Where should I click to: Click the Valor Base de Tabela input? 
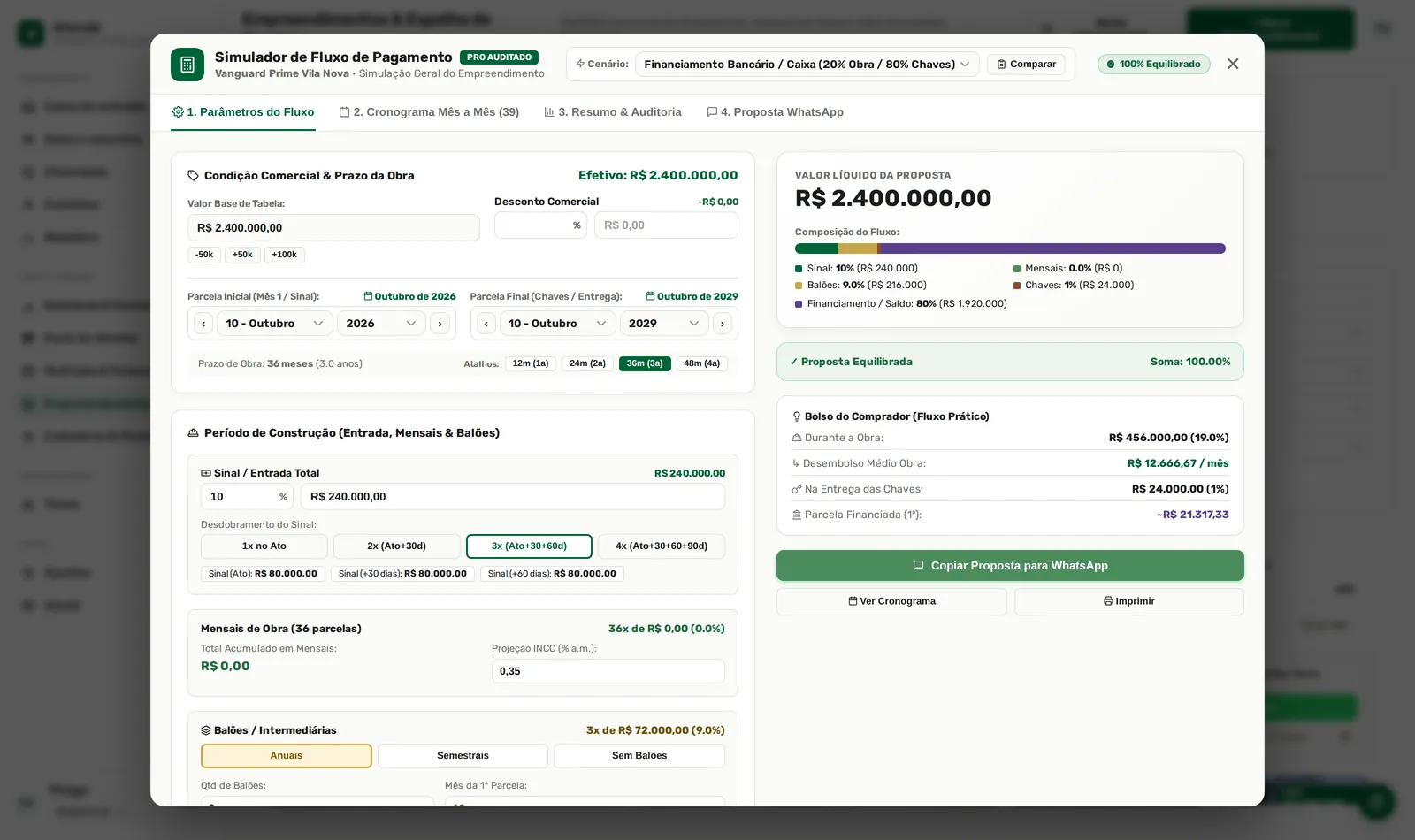(x=333, y=228)
